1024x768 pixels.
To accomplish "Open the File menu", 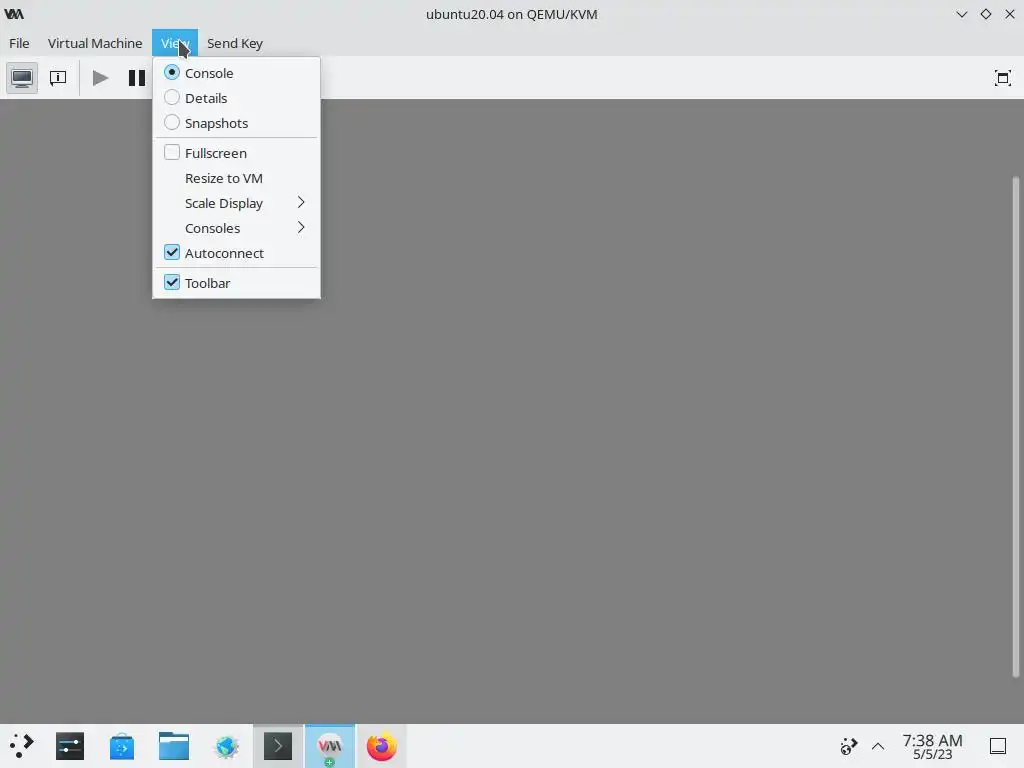I will tap(19, 43).
